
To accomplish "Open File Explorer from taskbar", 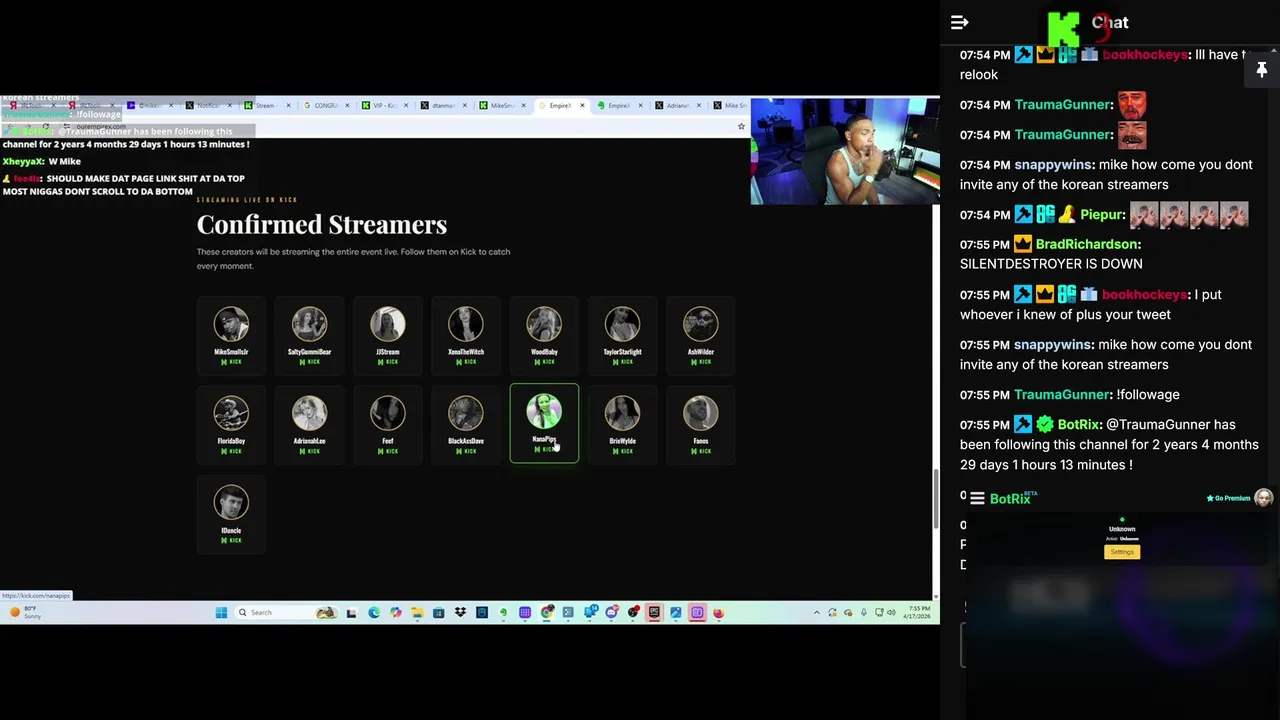I will pos(417,612).
